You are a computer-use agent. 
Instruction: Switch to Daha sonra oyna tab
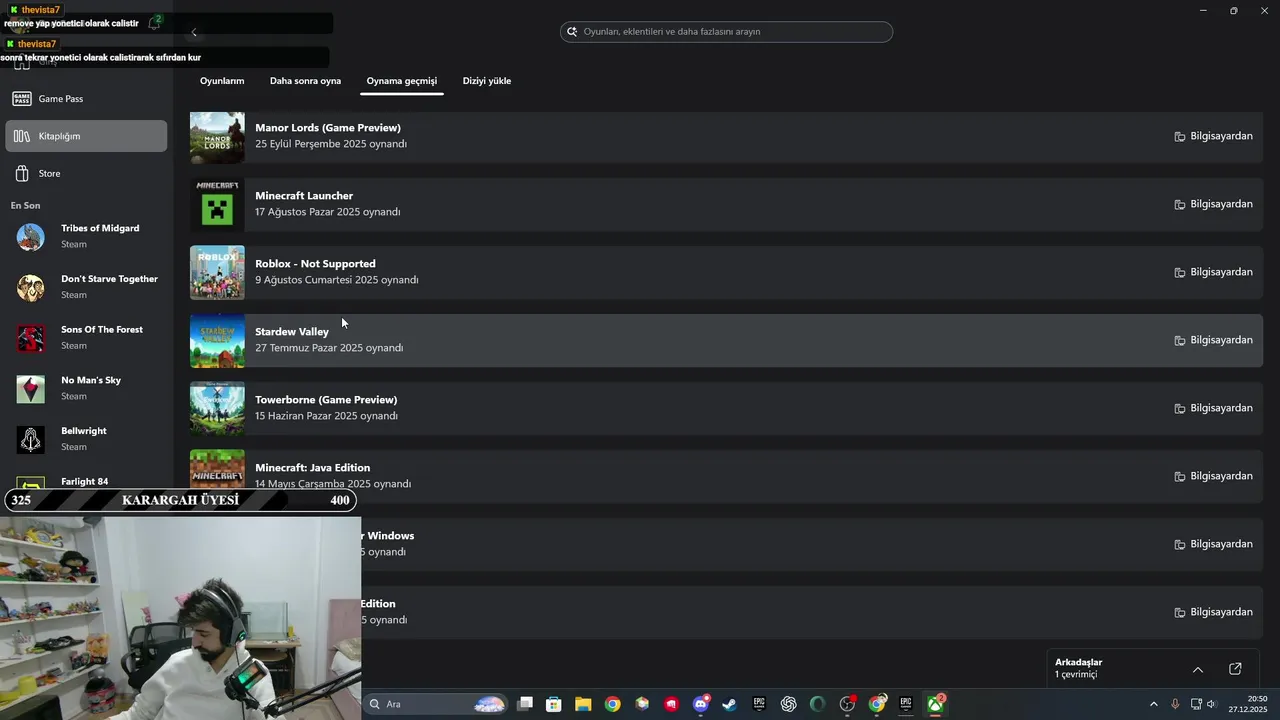coord(305,81)
